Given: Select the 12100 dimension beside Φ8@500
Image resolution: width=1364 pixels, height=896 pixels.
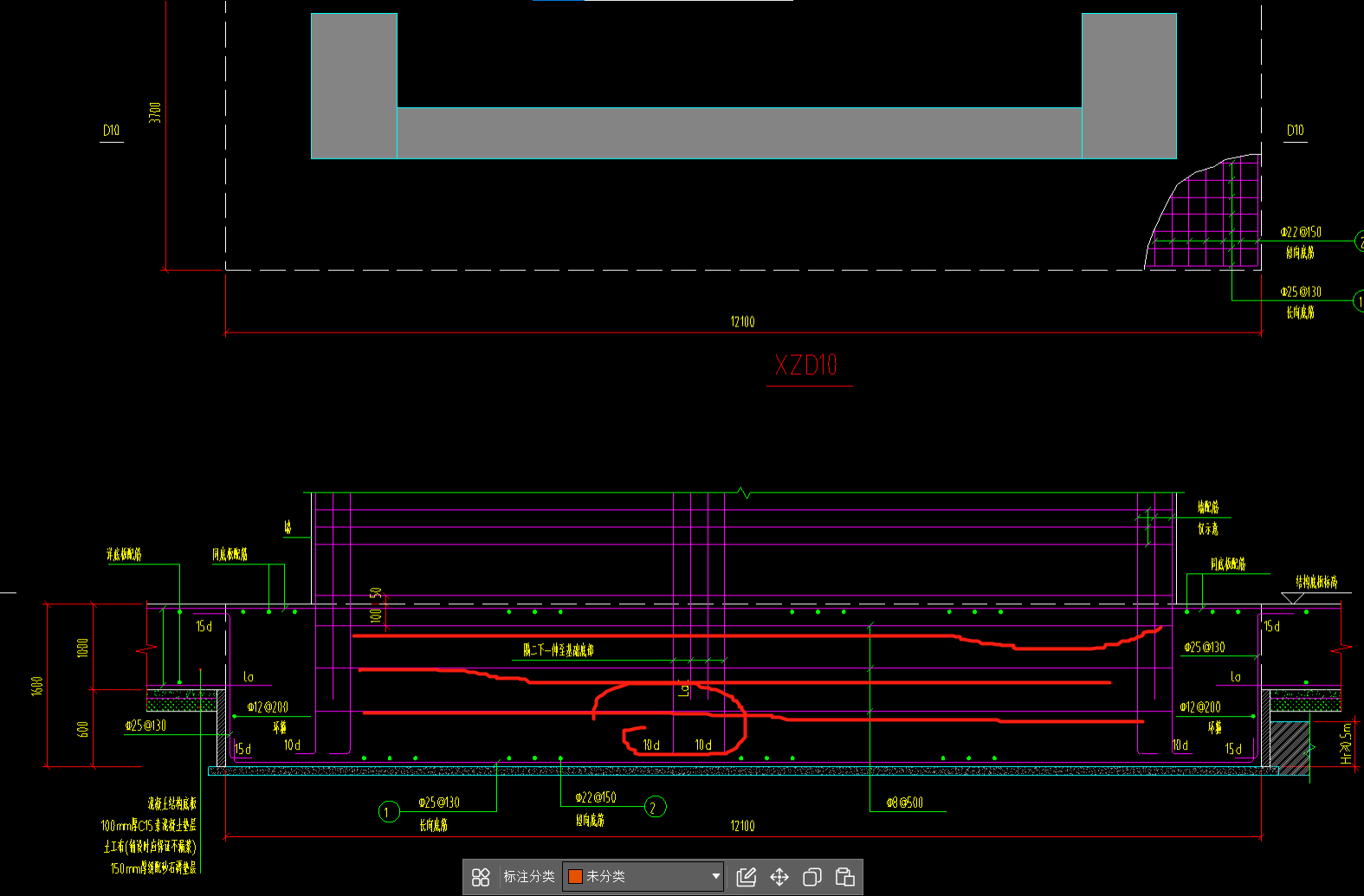Looking at the screenshot, I should 742,826.
